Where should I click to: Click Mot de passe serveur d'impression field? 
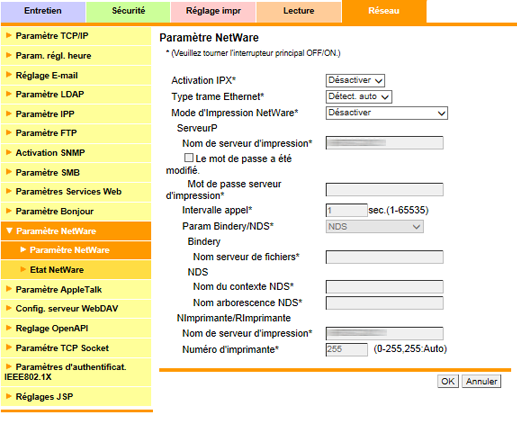384,189
